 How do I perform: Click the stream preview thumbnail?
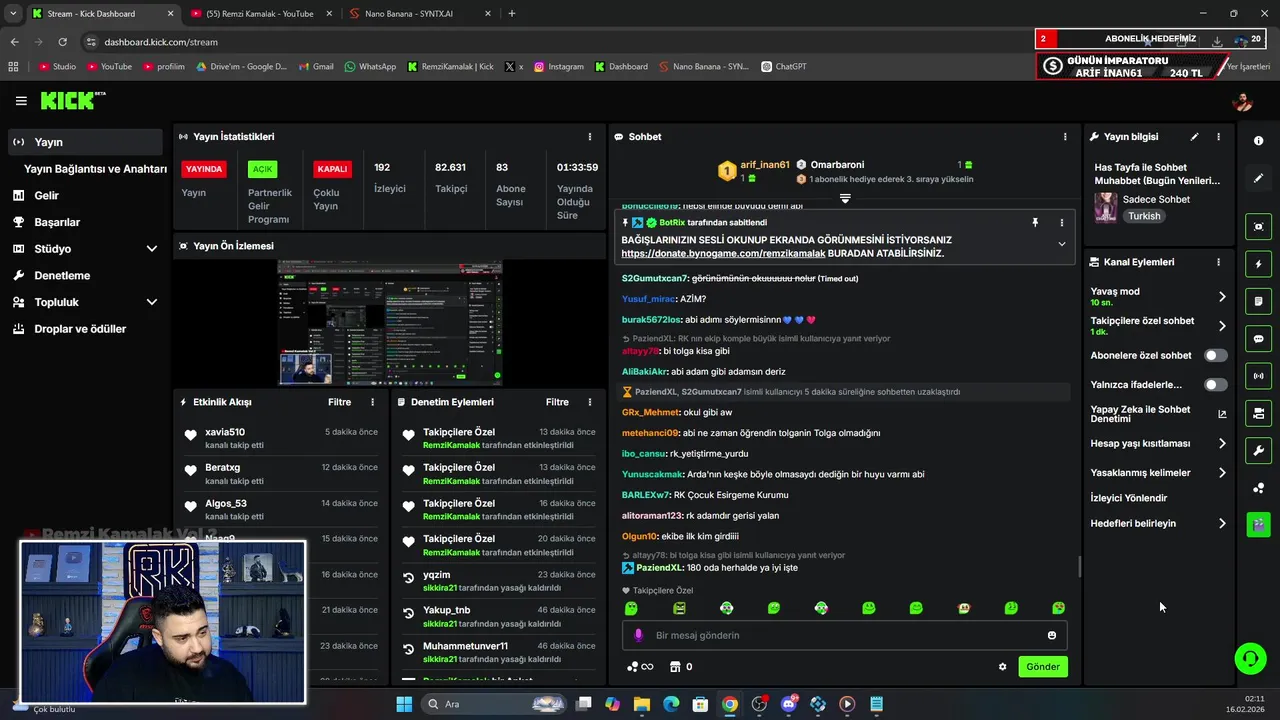click(x=390, y=323)
